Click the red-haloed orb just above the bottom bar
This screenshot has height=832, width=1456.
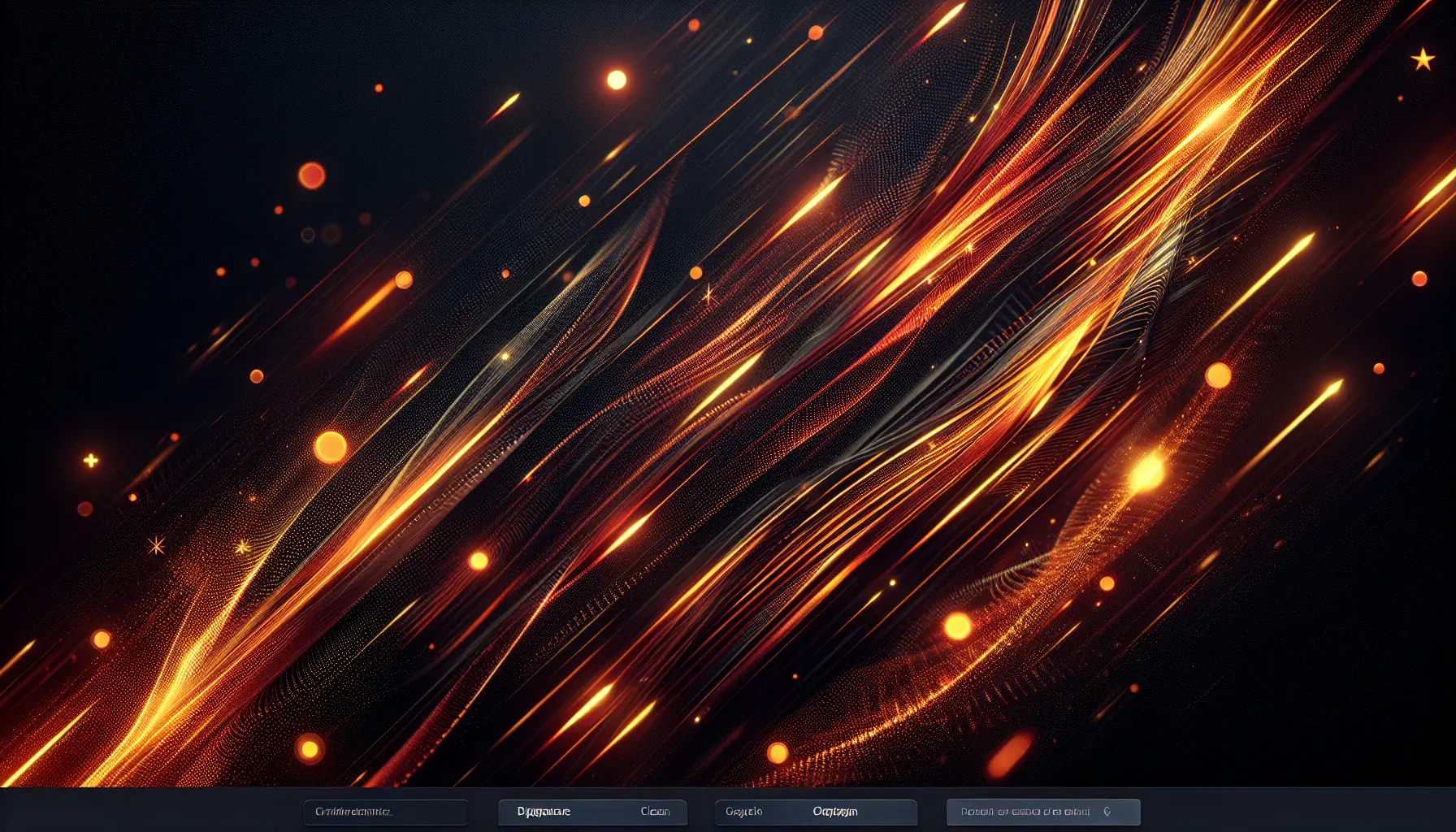(x=310, y=748)
